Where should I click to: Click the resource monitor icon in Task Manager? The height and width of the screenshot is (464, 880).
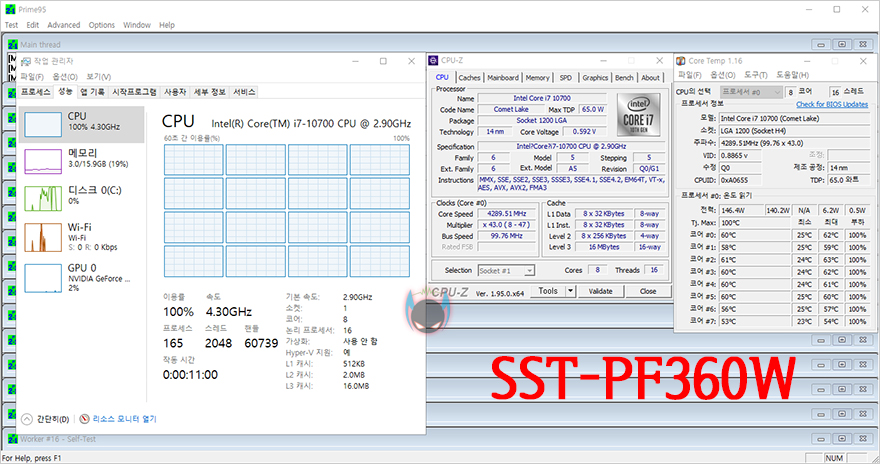pos(85,419)
